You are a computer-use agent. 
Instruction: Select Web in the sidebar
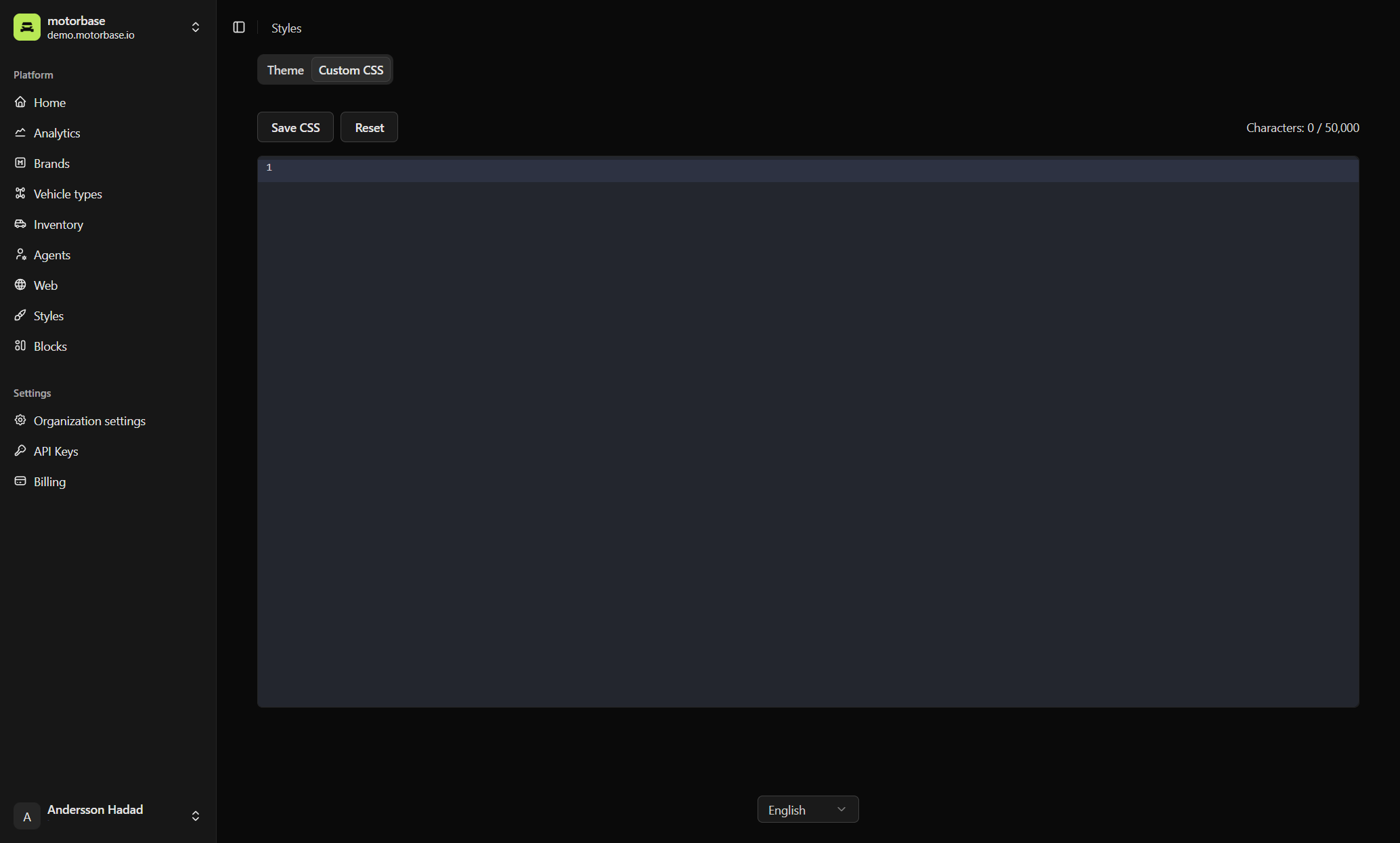(108, 285)
